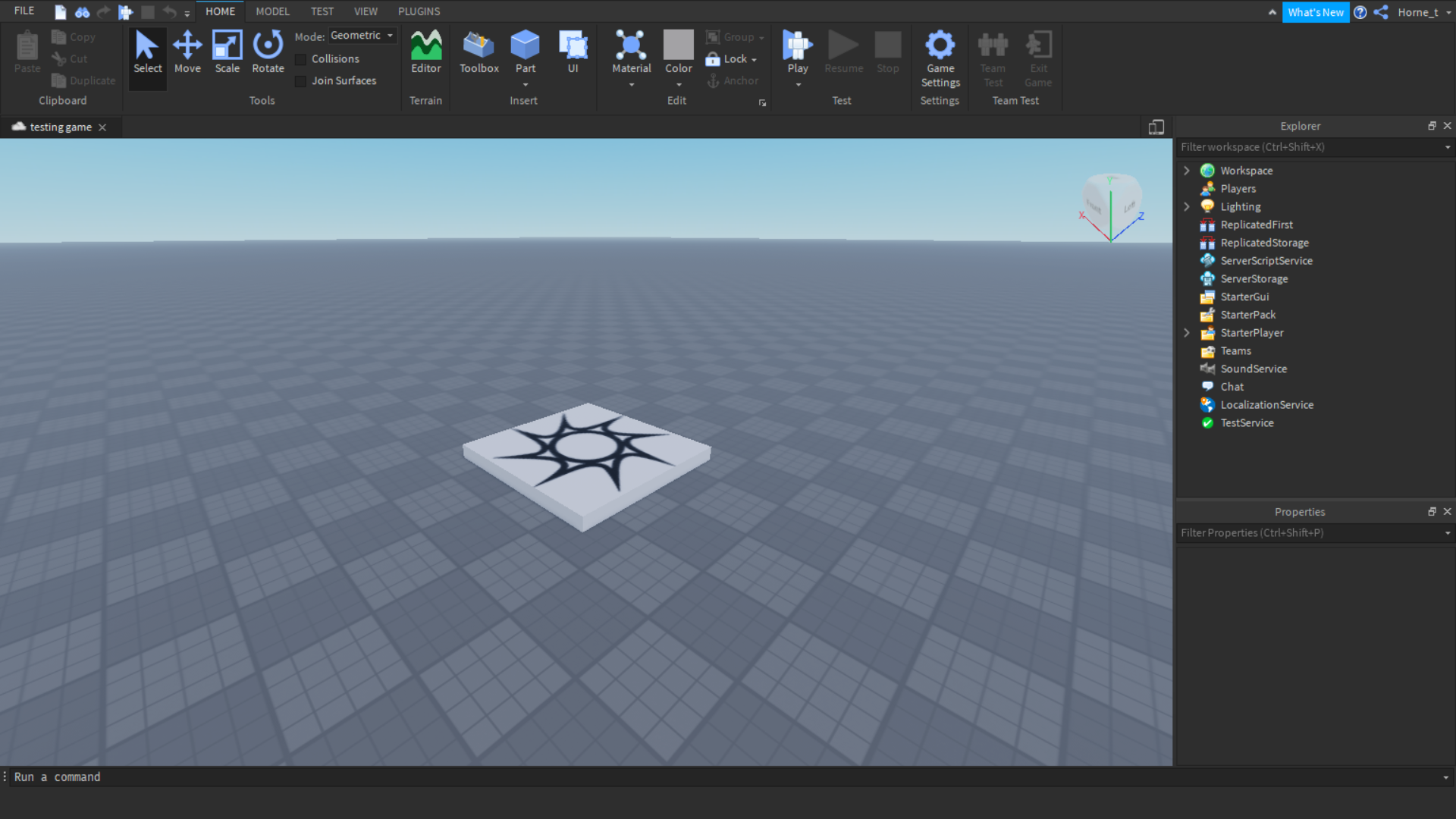Select the SoundService item

(x=1254, y=369)
